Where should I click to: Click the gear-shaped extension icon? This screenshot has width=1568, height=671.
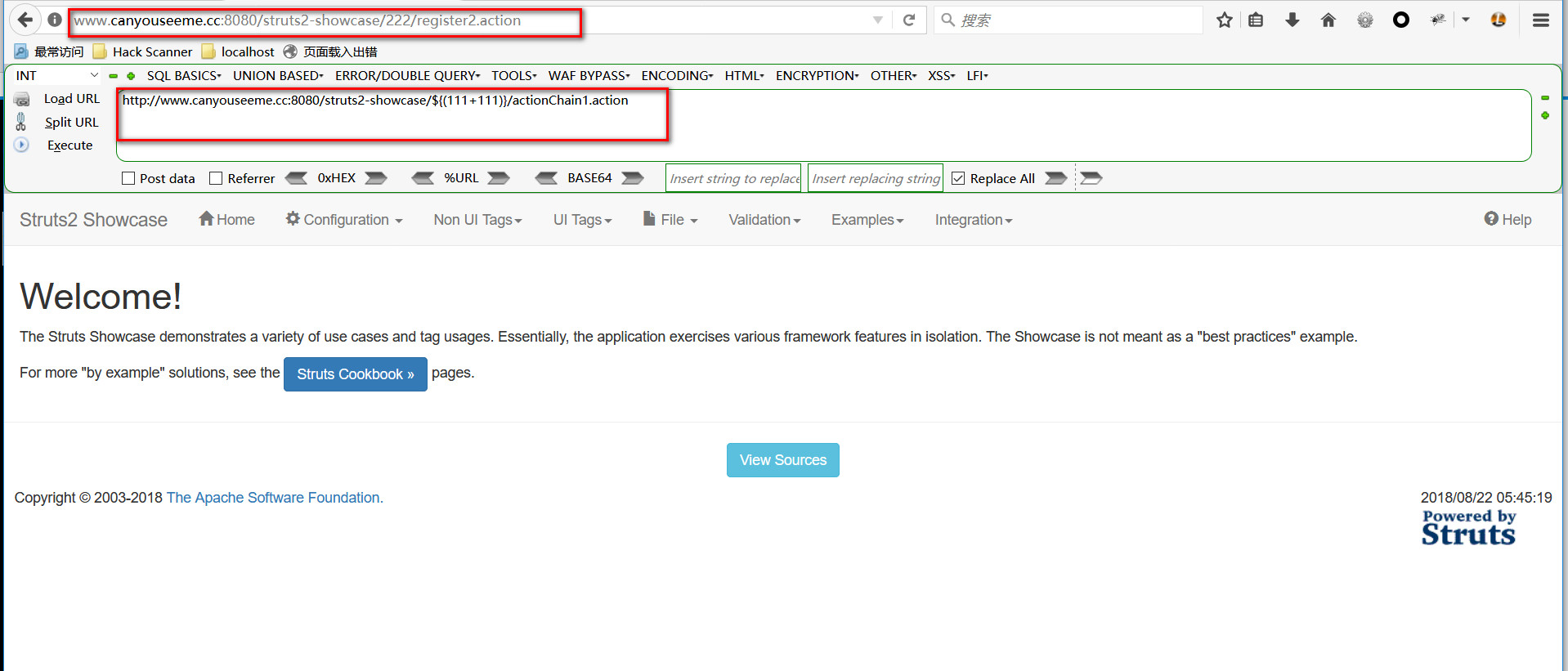click(x=1365, y=20)
